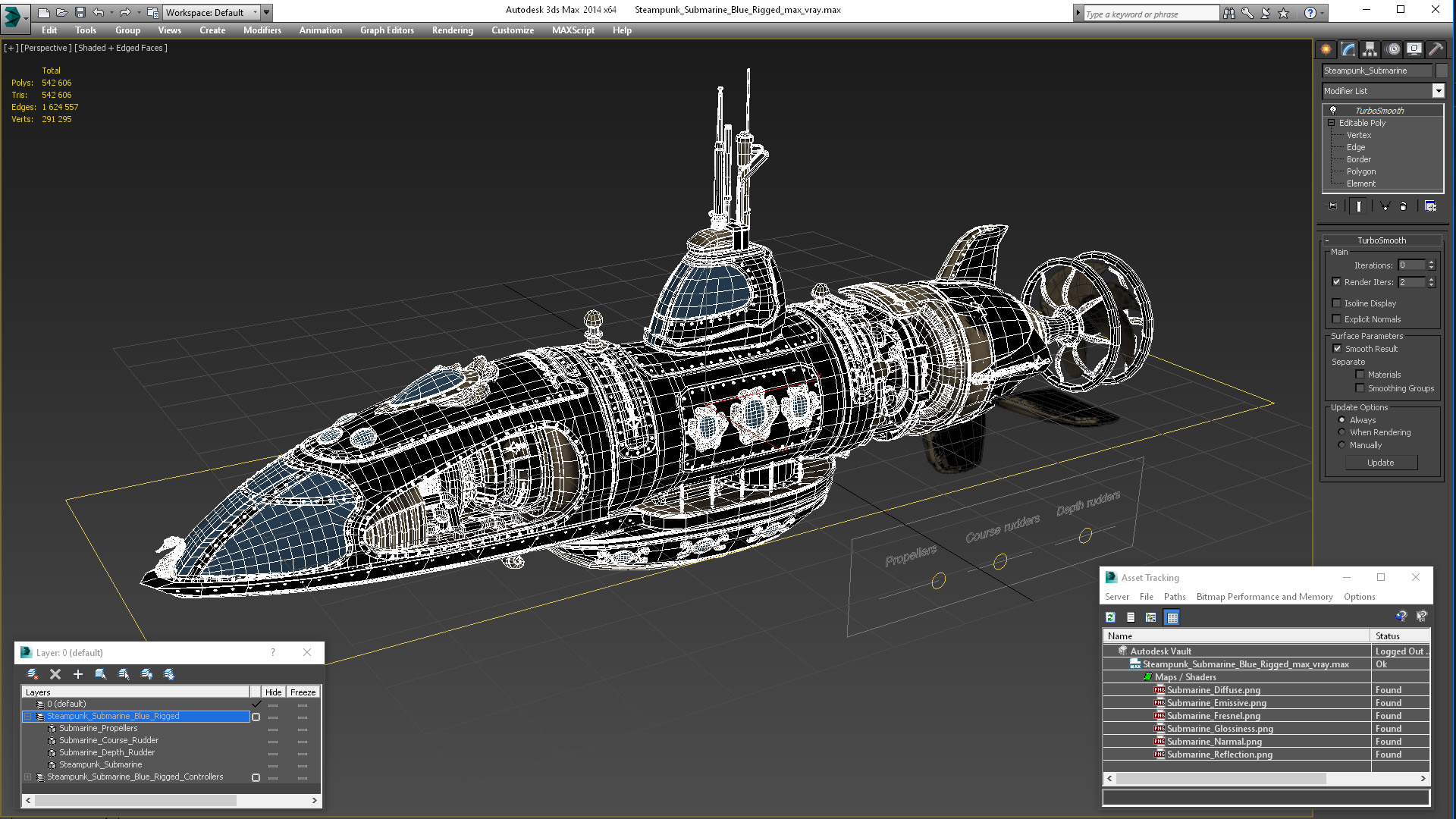Select Always update option
Image resolution: width=1456 pixels, height=819 pixels.
pos(1341,419)
